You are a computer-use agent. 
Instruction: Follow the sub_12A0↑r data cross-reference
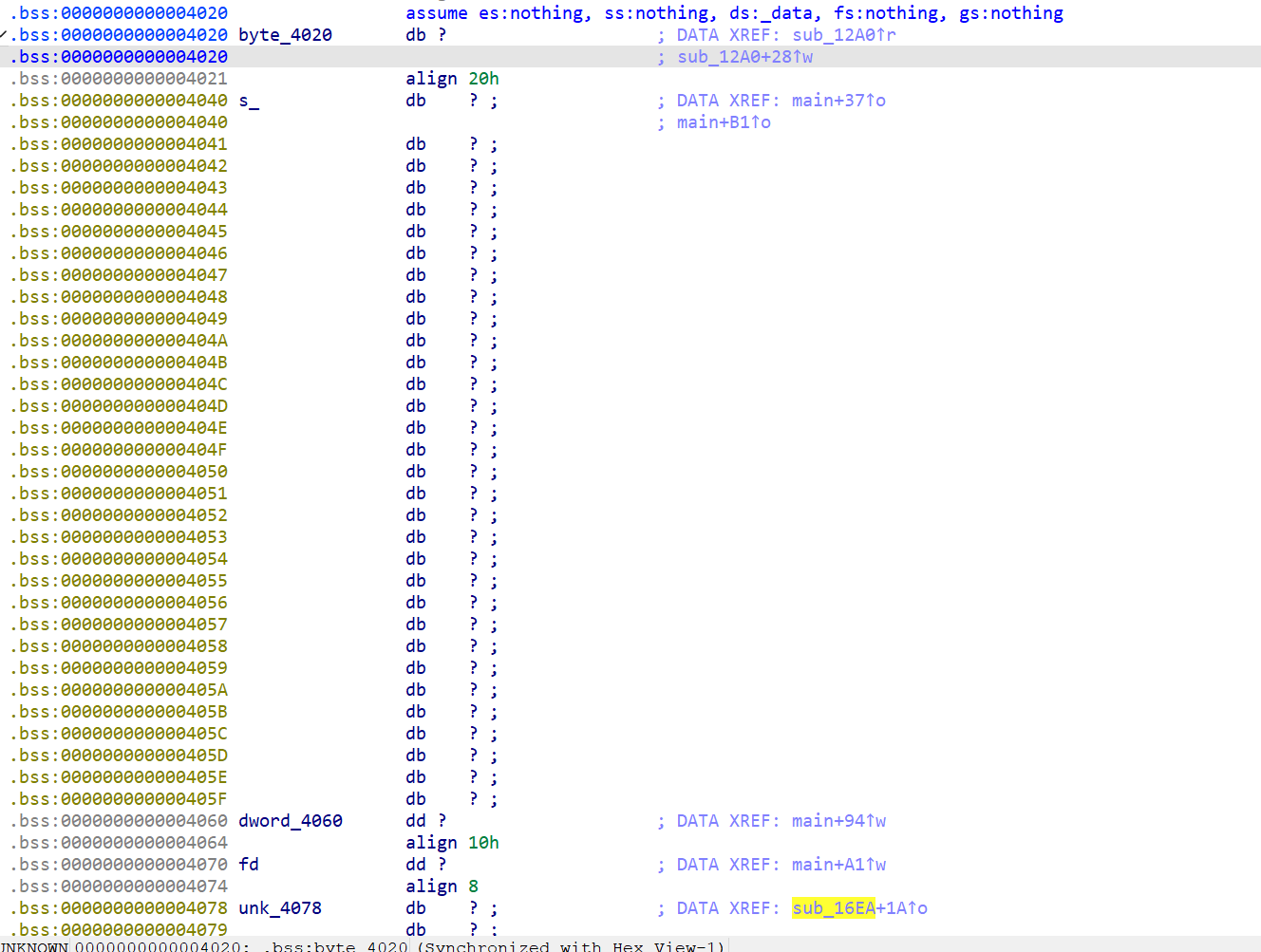[x=844, y=35]
